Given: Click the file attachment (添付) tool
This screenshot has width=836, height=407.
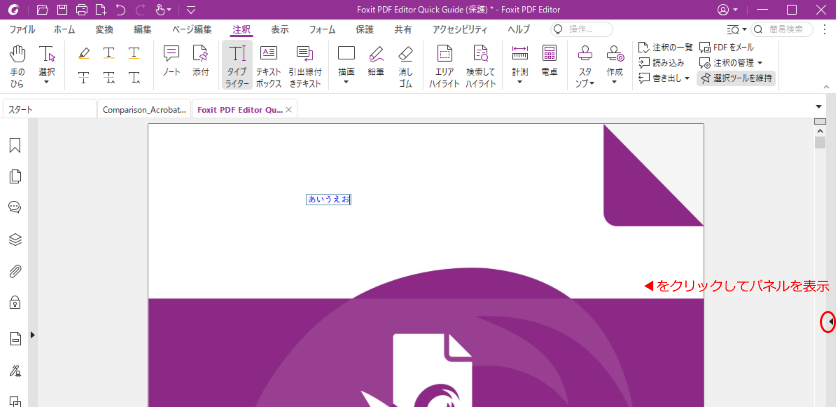Looking at the screenshot, I should [200, 61].
